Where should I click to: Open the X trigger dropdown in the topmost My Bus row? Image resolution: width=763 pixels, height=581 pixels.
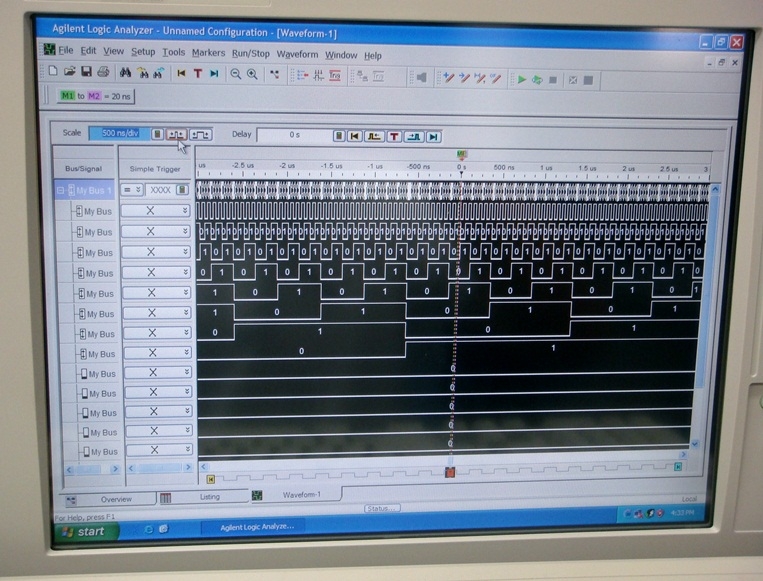point(185,210)
